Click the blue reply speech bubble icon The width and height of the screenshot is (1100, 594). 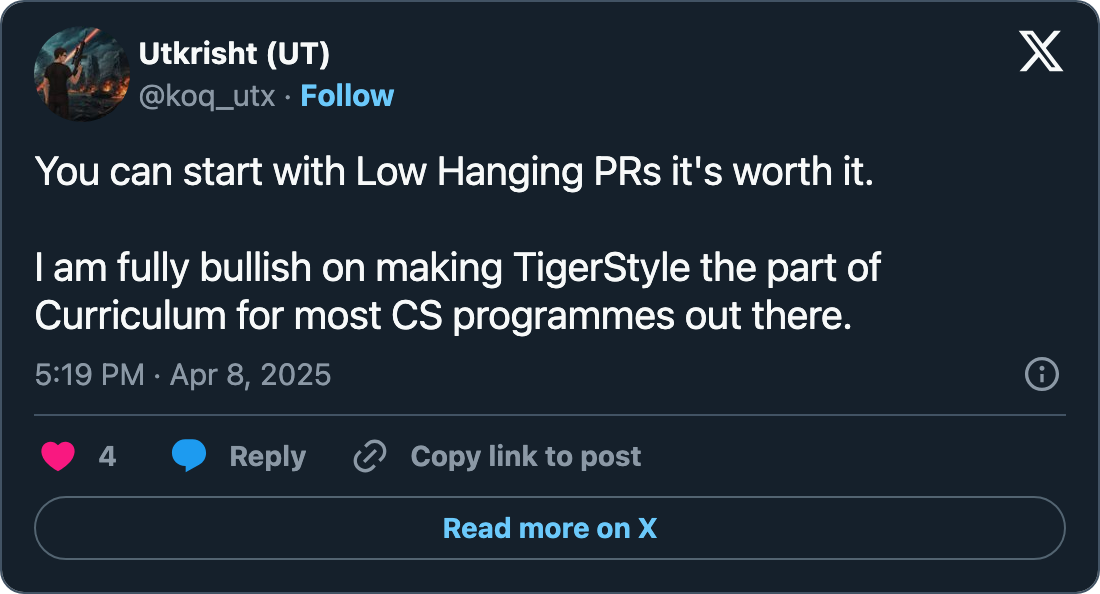click(x=189, y=456)
